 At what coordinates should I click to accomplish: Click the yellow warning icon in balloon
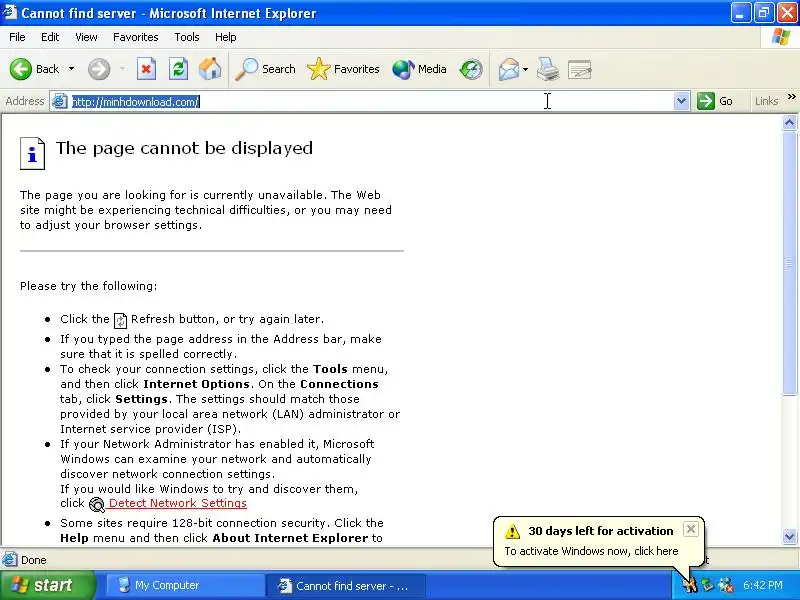[512, 531]
